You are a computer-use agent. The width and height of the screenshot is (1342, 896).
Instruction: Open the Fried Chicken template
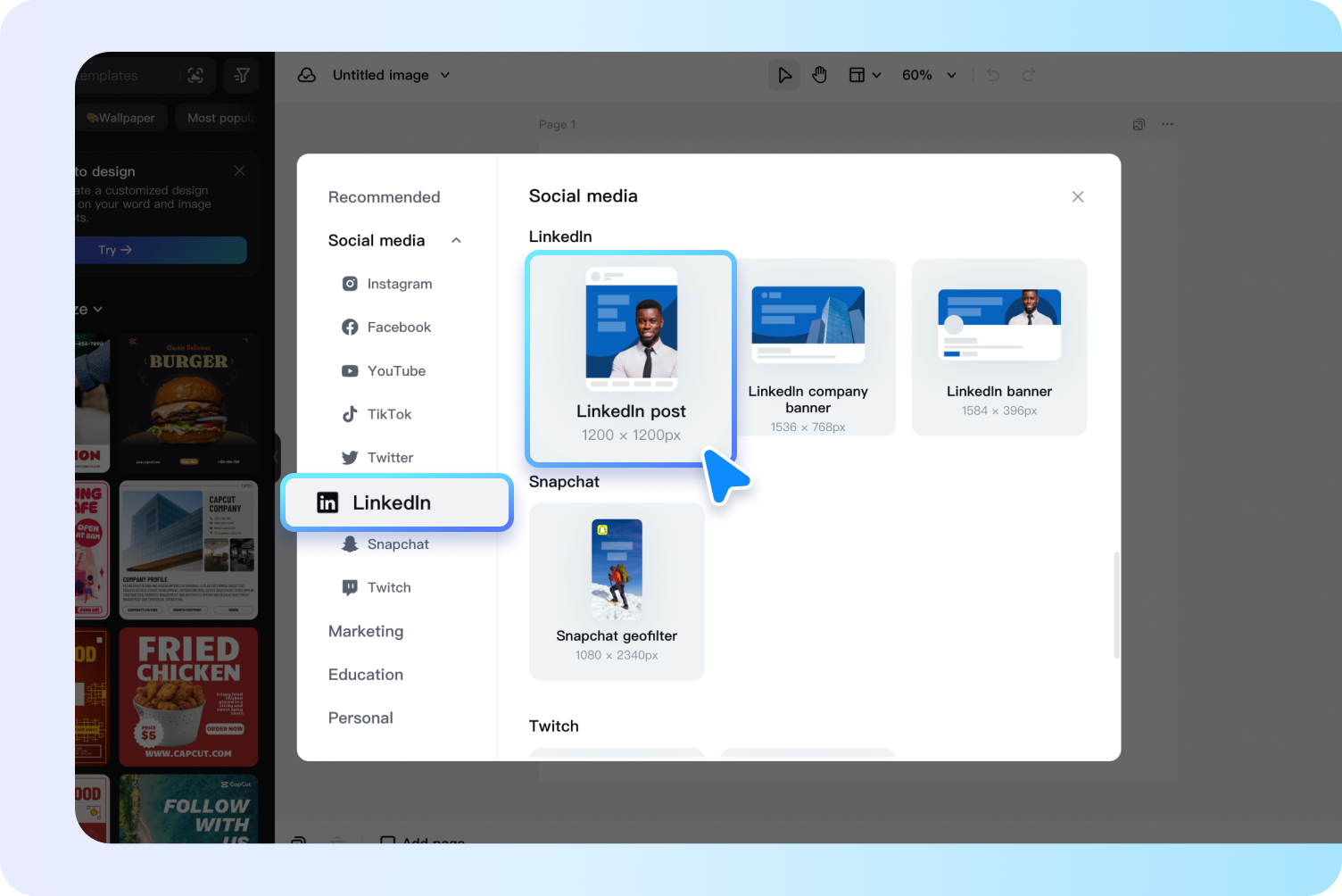tap(188, 697)
